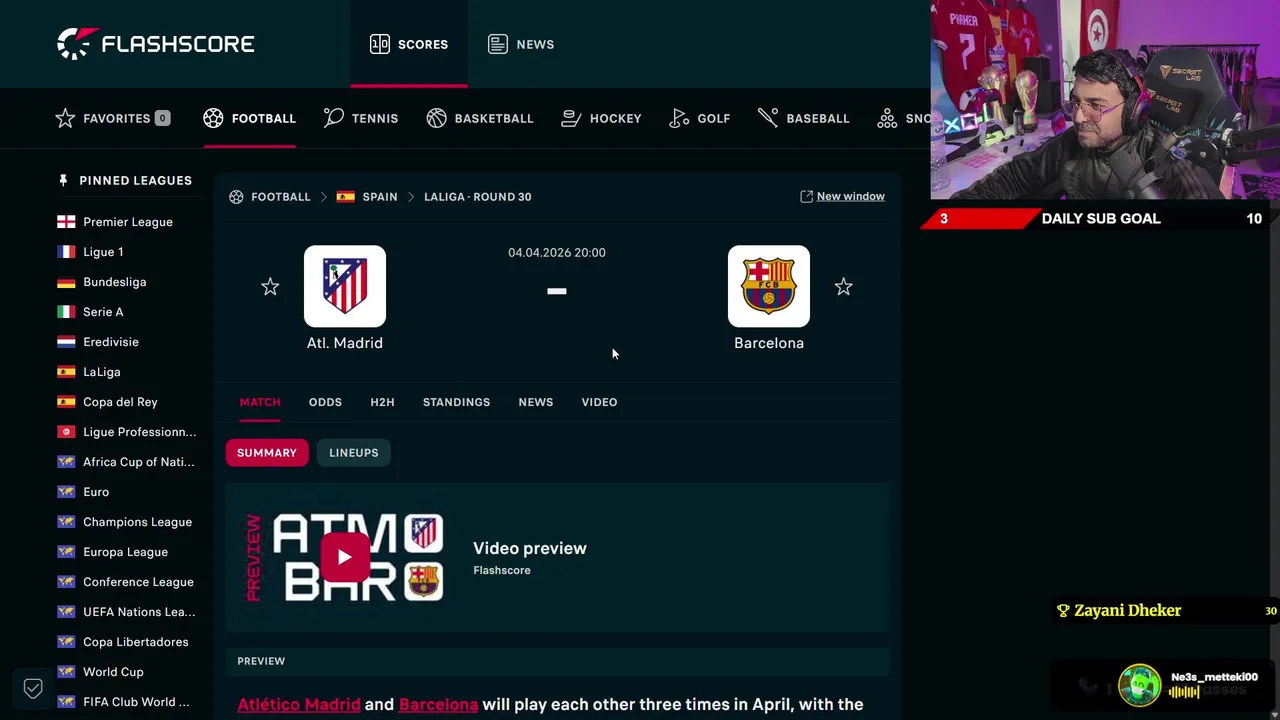Switch to the H2H tab
This screenshot has height=720, width=1280.
[382, 402]
